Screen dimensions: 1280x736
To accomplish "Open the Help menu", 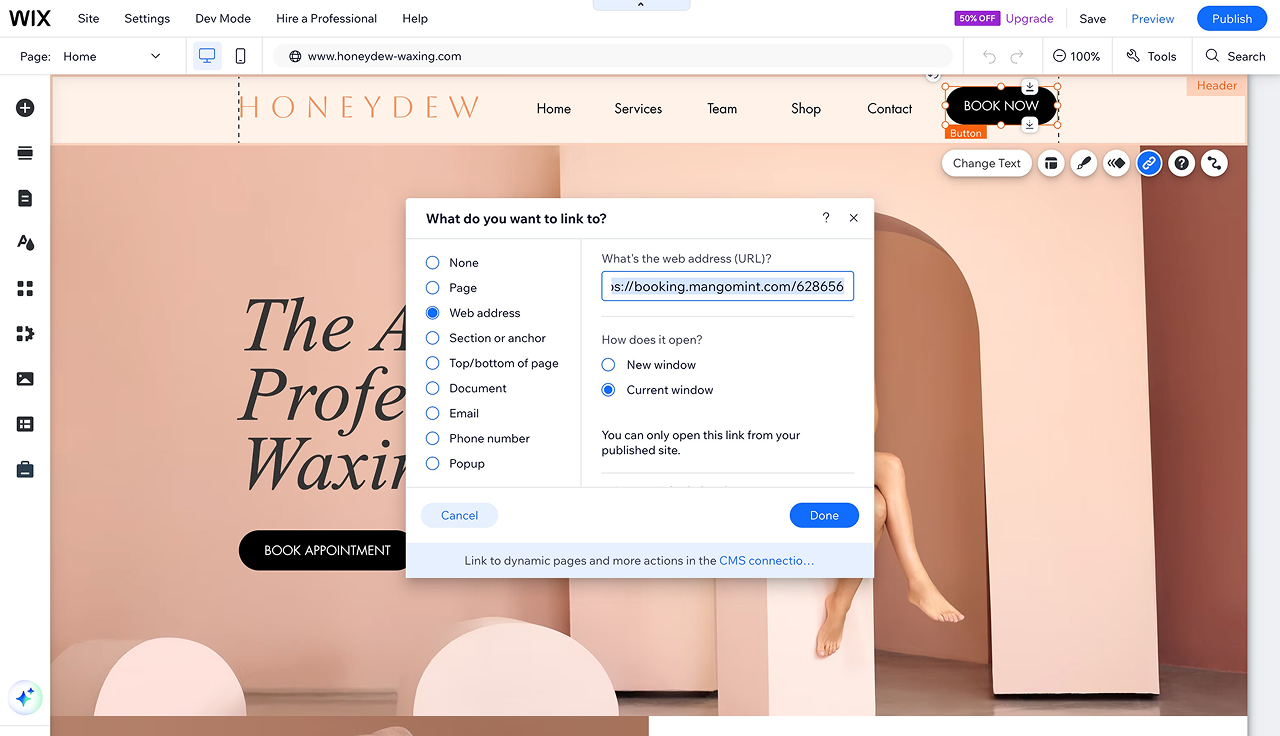I will [x=415, y=18].
